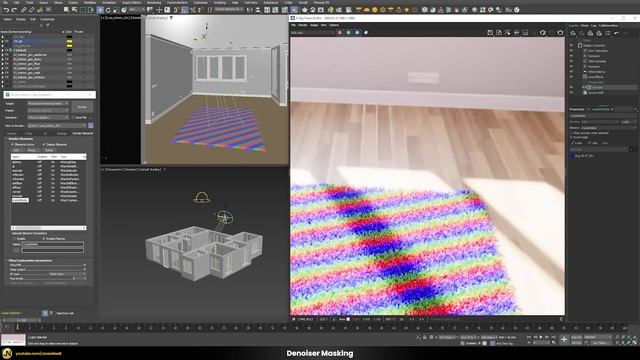Screen dimensions: 640x360
Task: Click the VFB region render cursor icon
Action: pos(507,33)
